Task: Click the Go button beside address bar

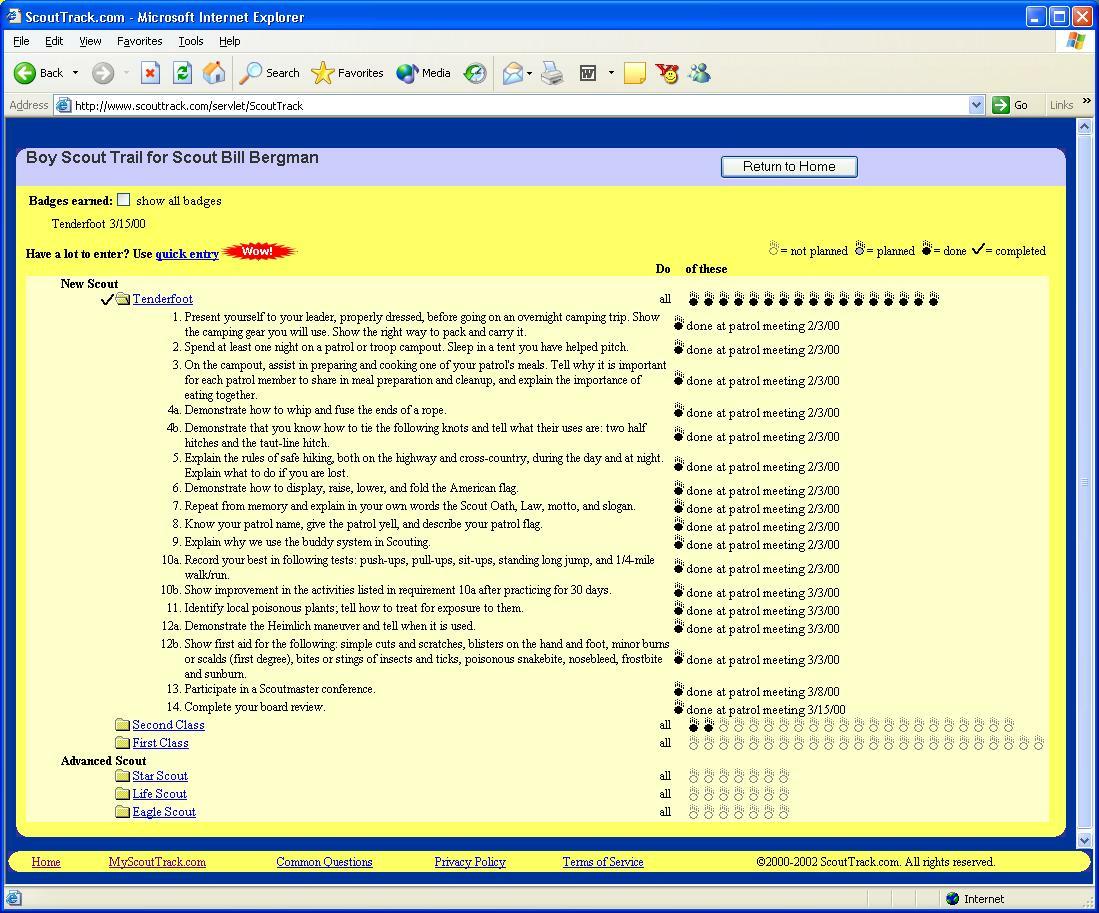Action: tap(1011, 105)
